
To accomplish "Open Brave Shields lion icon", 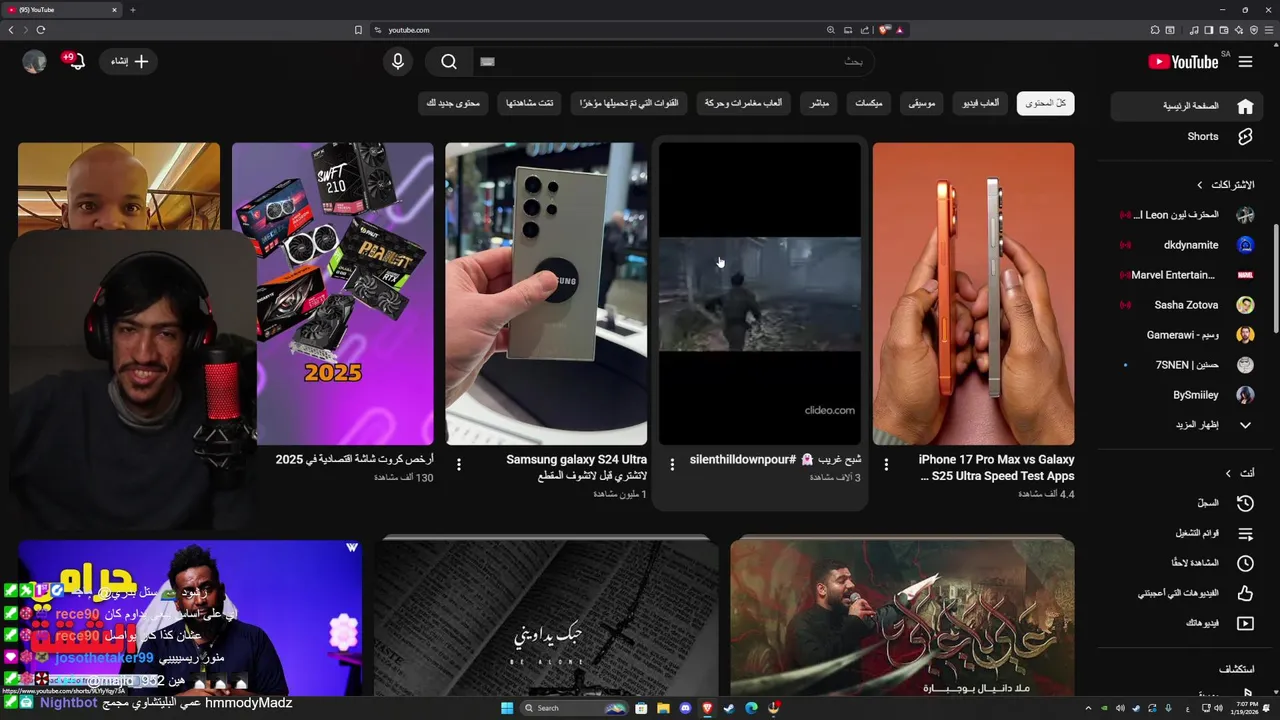I will (885, 30).
